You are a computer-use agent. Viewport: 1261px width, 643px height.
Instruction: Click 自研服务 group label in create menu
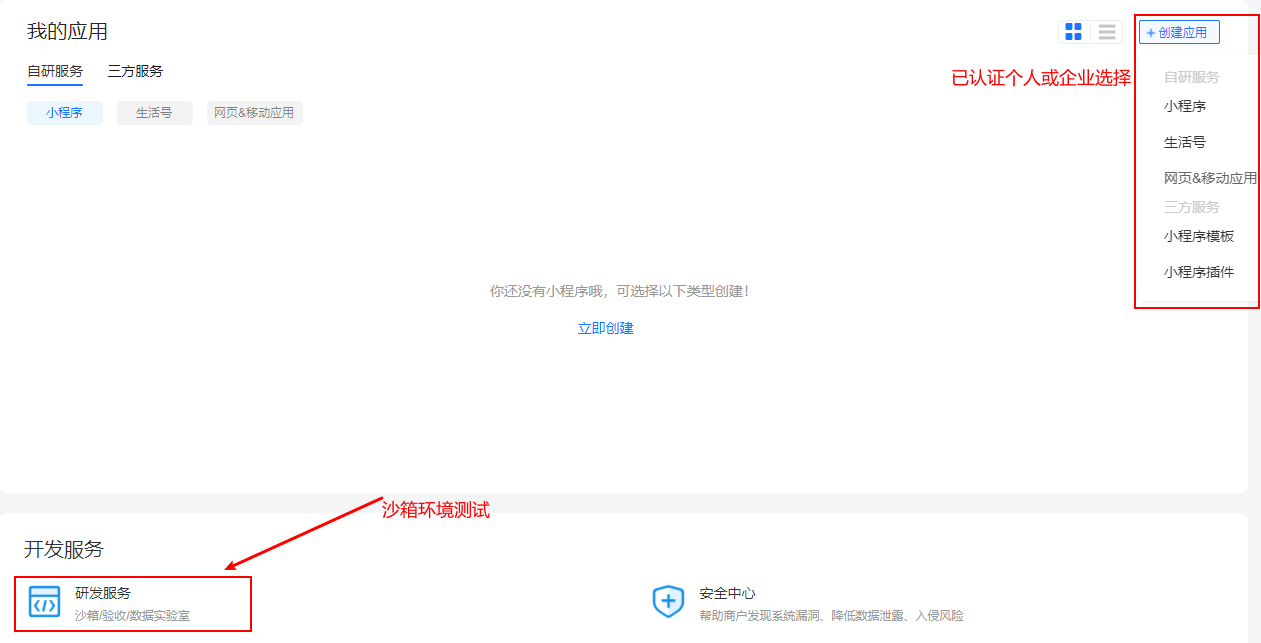(x=1192, y=77)
